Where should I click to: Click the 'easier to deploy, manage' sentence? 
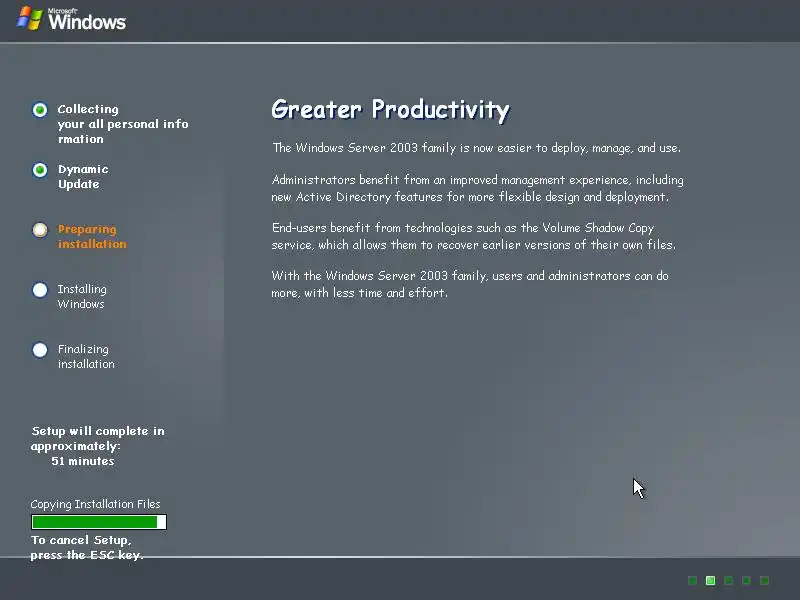[x=477, y=148]
